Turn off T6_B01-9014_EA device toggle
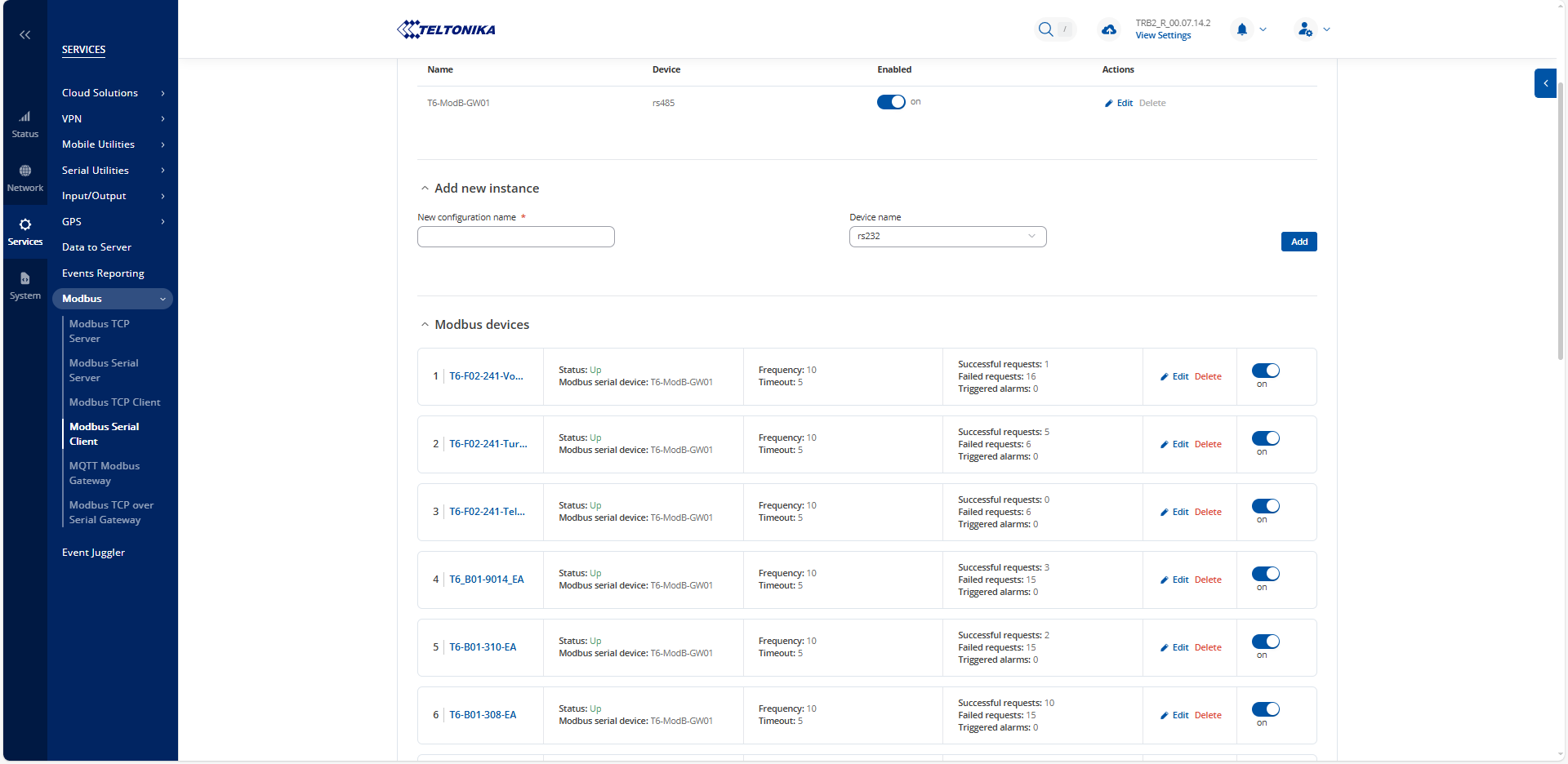1568x764 pixels. tap(1265, 574)
